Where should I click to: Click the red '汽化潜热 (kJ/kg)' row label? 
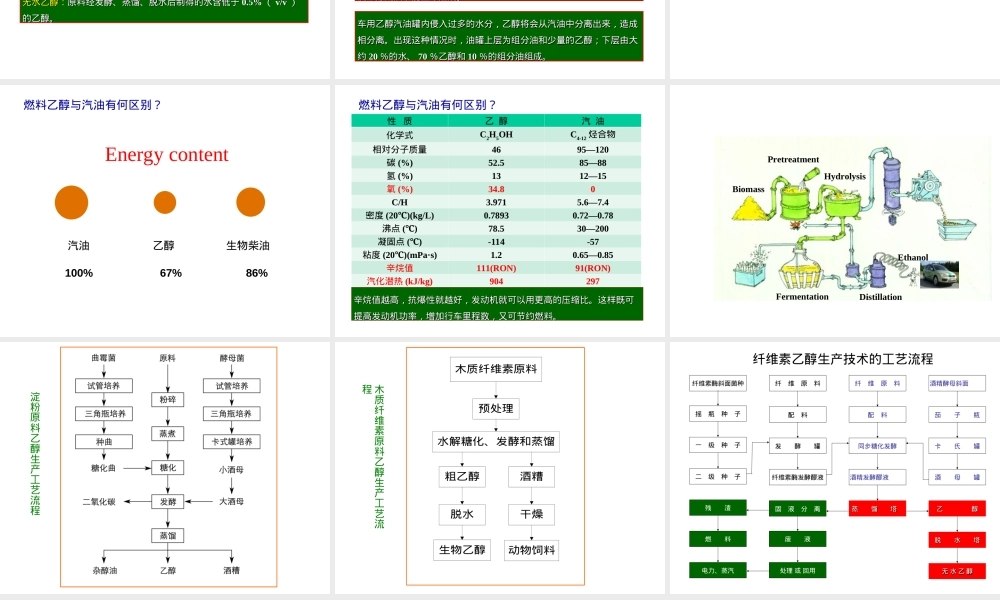(x=400, y=281)
